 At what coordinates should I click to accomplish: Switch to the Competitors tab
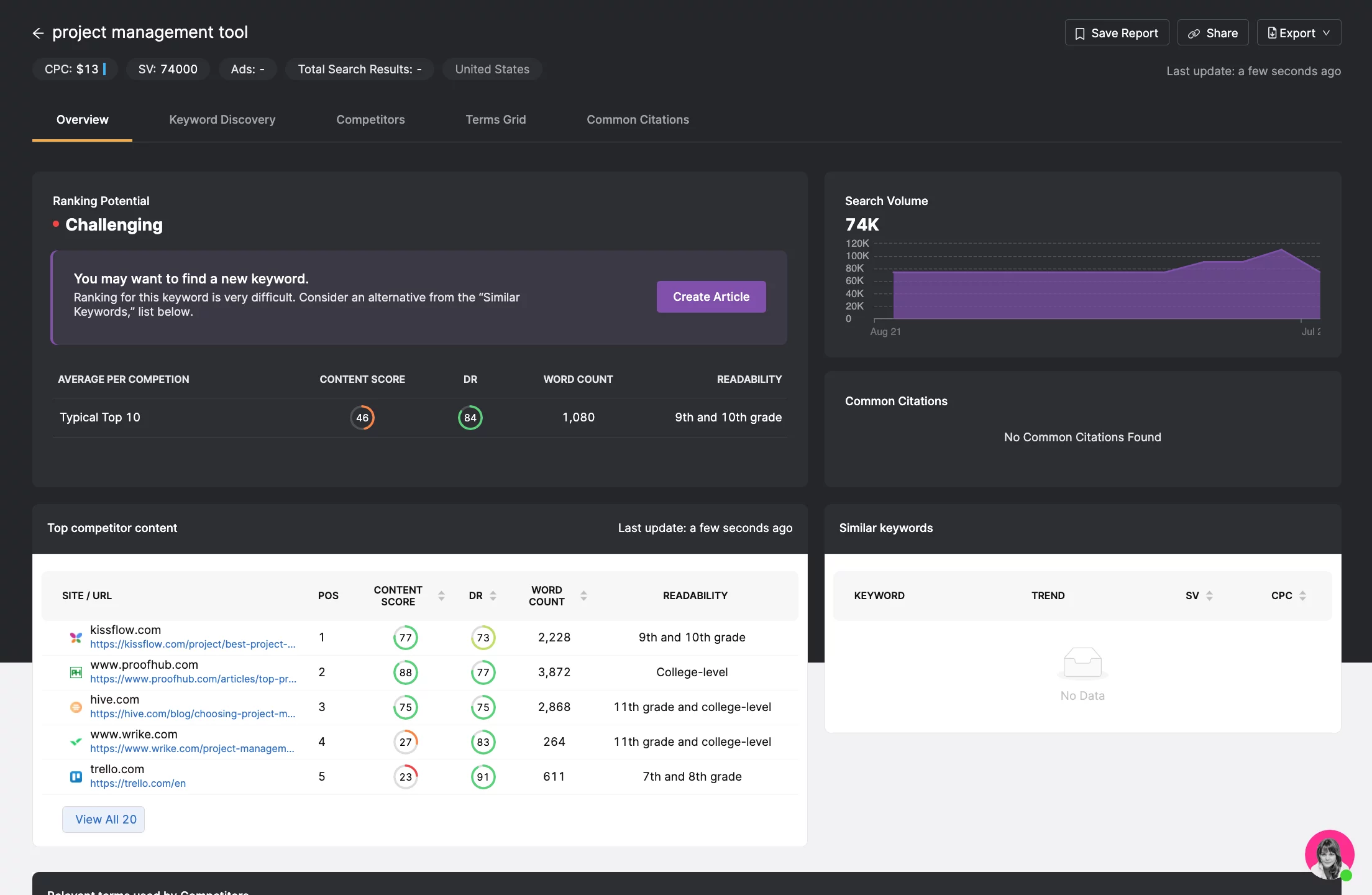[370, 118]
